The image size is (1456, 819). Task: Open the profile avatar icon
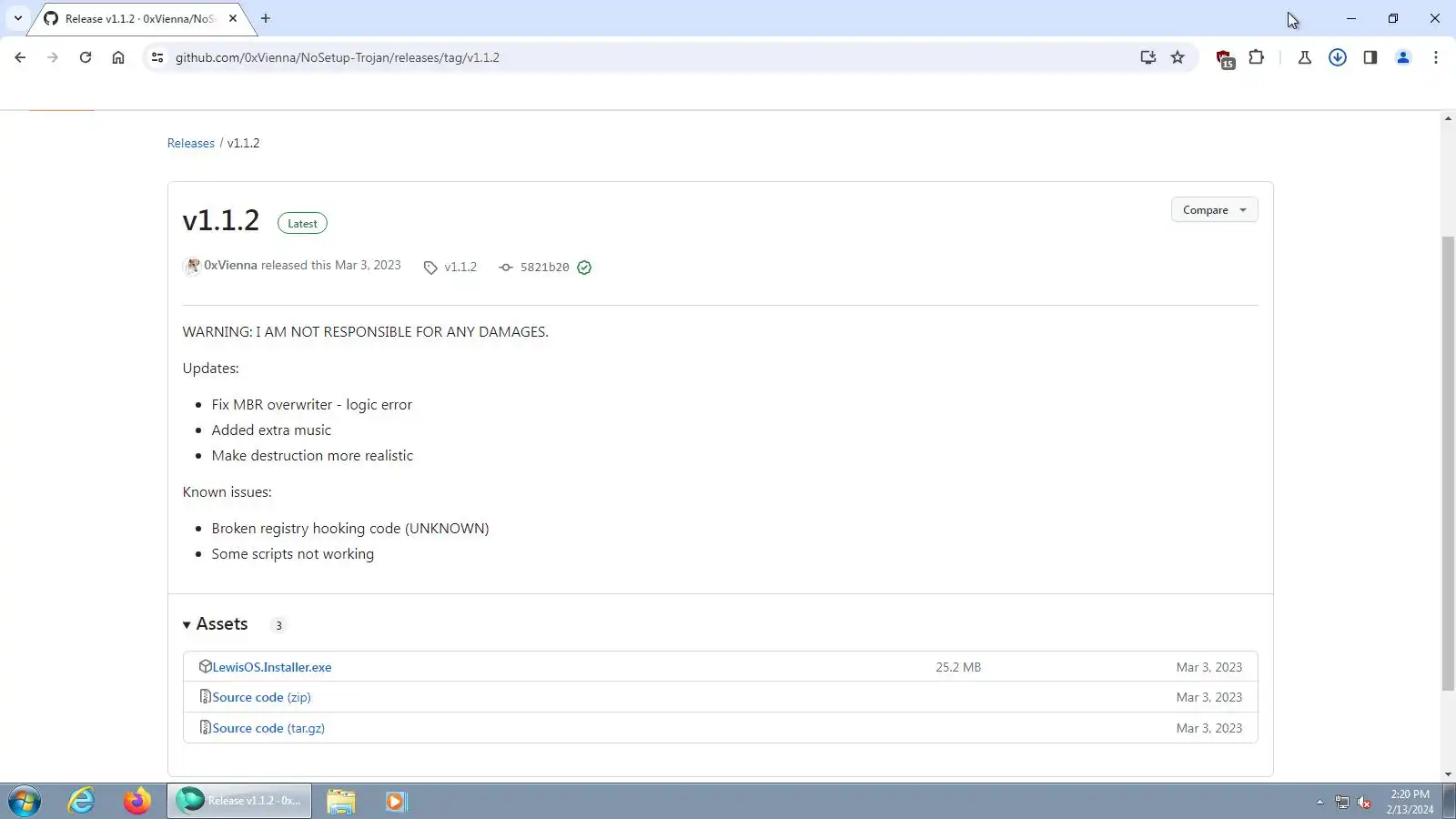click(x=1403, y=57)
